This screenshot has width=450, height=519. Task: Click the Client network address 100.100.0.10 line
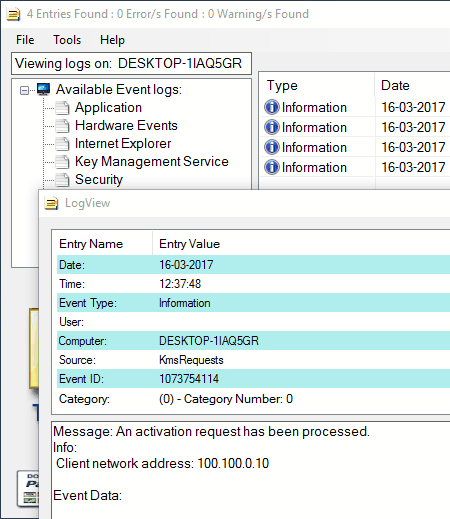162,464
